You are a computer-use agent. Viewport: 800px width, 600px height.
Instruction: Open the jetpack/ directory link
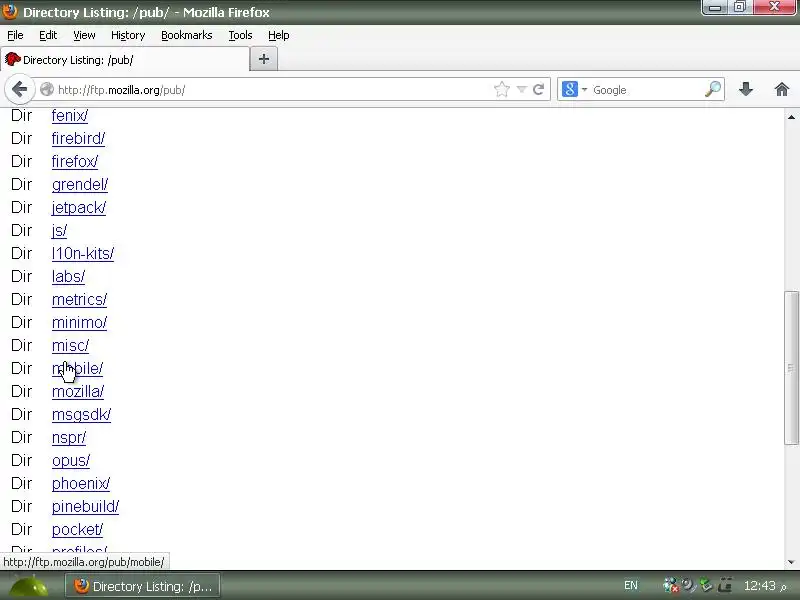[x=79, y=208]
